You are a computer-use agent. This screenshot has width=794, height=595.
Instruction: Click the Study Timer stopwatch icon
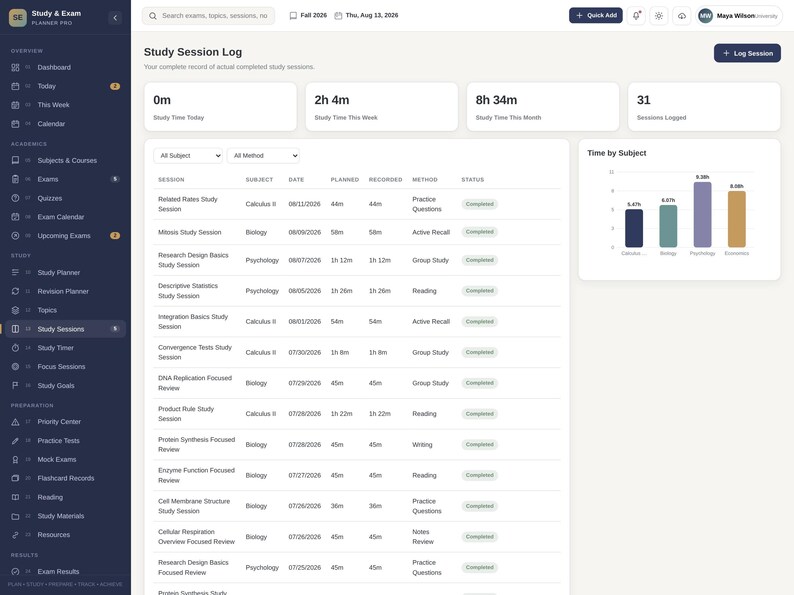click(x=15, y=348)
